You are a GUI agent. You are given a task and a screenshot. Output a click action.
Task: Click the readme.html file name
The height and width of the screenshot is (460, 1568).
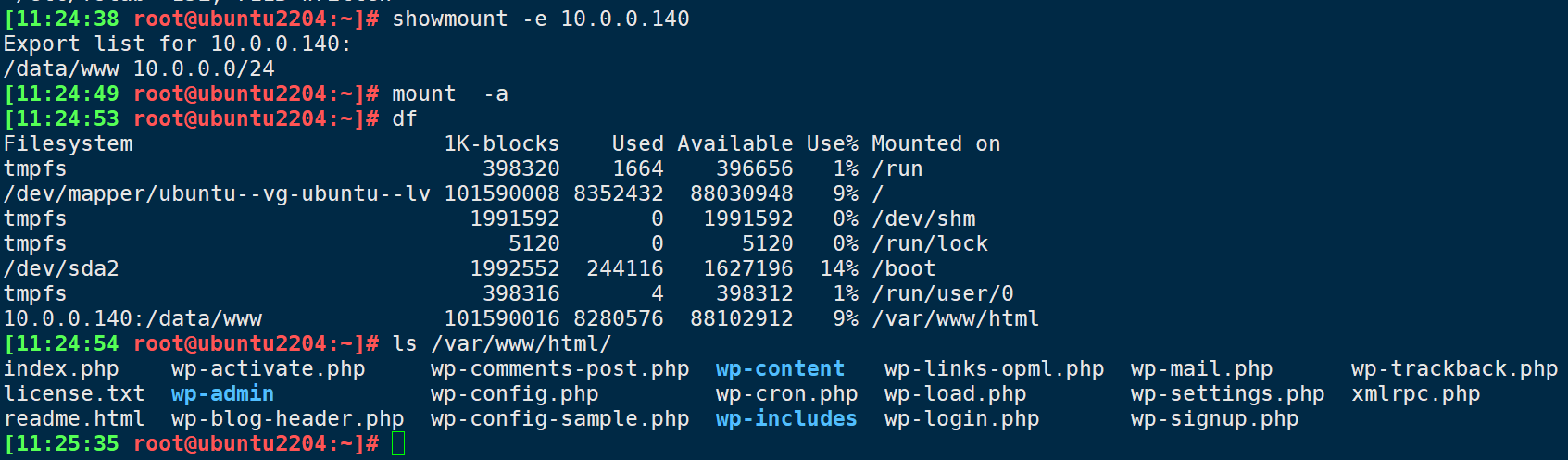74,418
